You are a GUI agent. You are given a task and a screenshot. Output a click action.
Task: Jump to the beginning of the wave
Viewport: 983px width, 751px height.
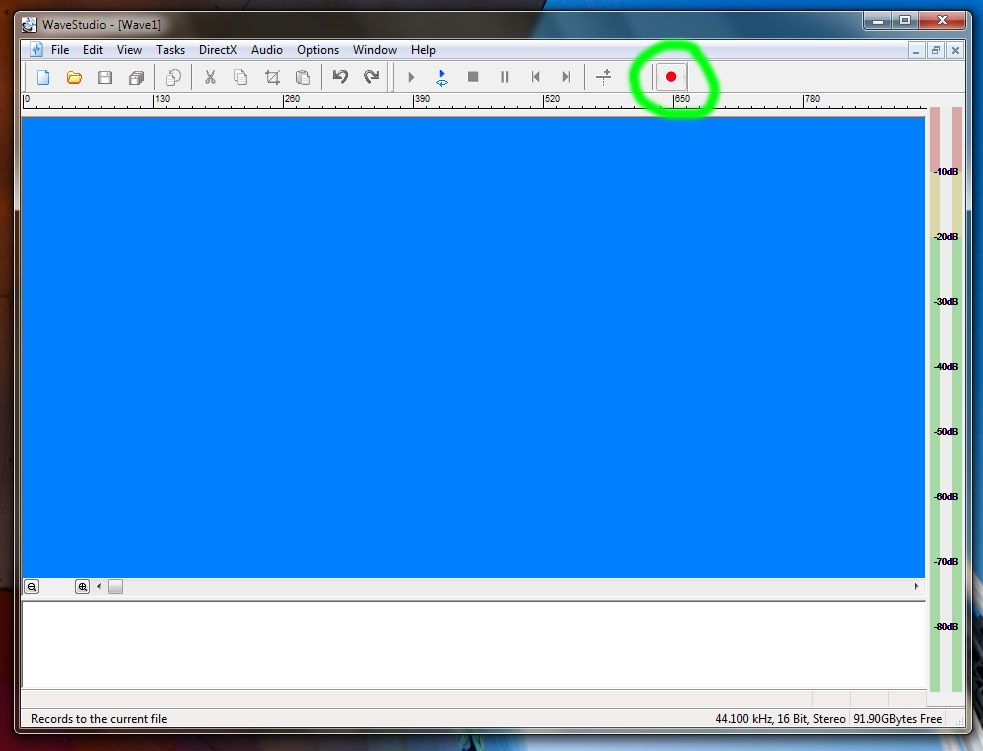pyautogui.click(x=535, y=77)
